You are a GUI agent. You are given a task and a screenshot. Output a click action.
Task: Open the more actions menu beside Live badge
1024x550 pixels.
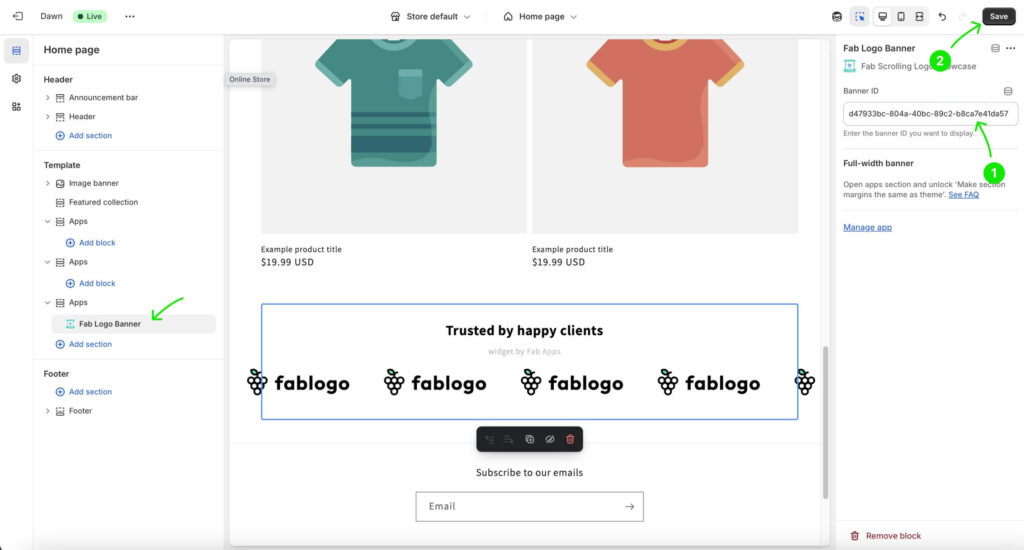(130, 16)
